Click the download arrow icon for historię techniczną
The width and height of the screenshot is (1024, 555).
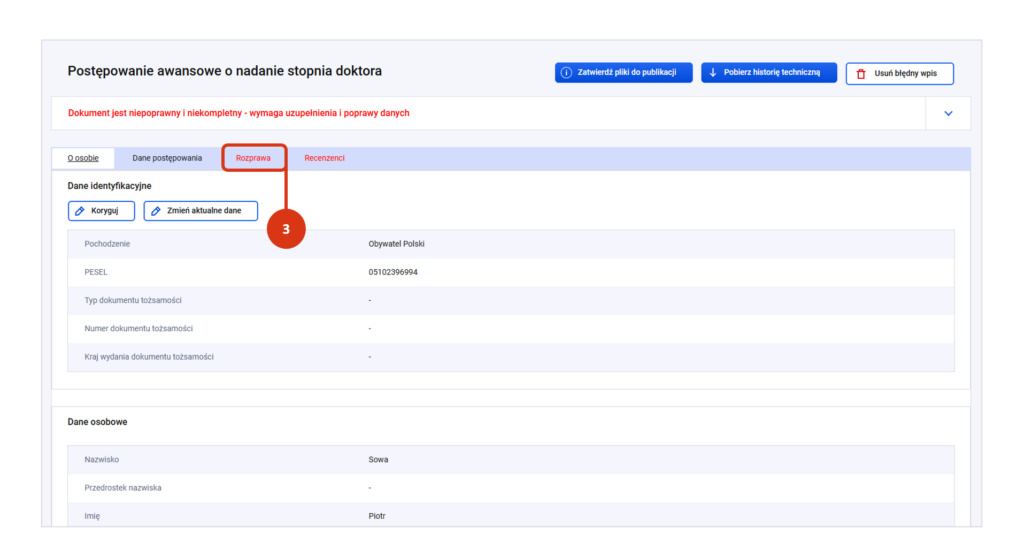click(713, 73)
